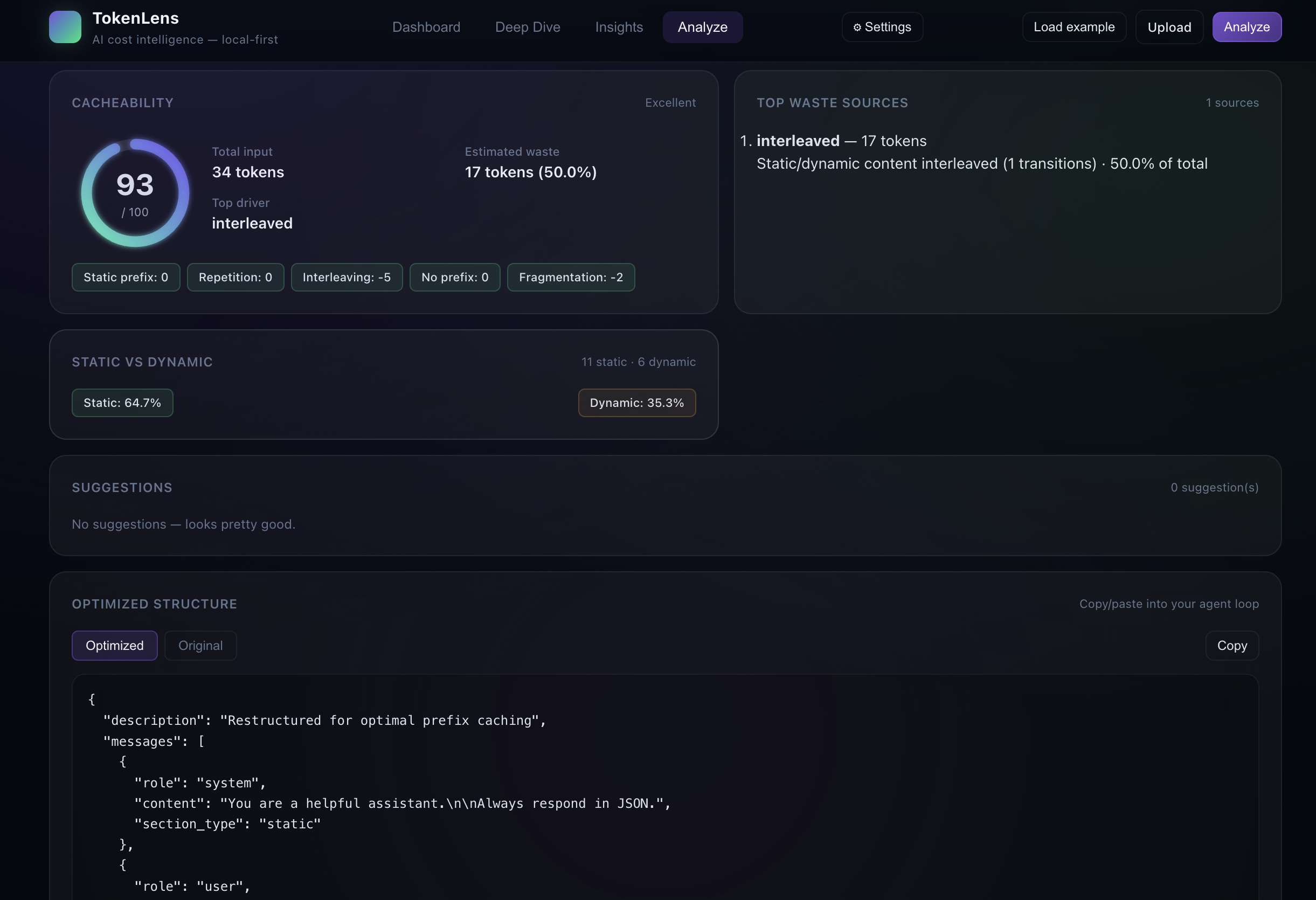Click the cacheability score ring showing 93
The image size is (1316, 900).
(135, 193)
